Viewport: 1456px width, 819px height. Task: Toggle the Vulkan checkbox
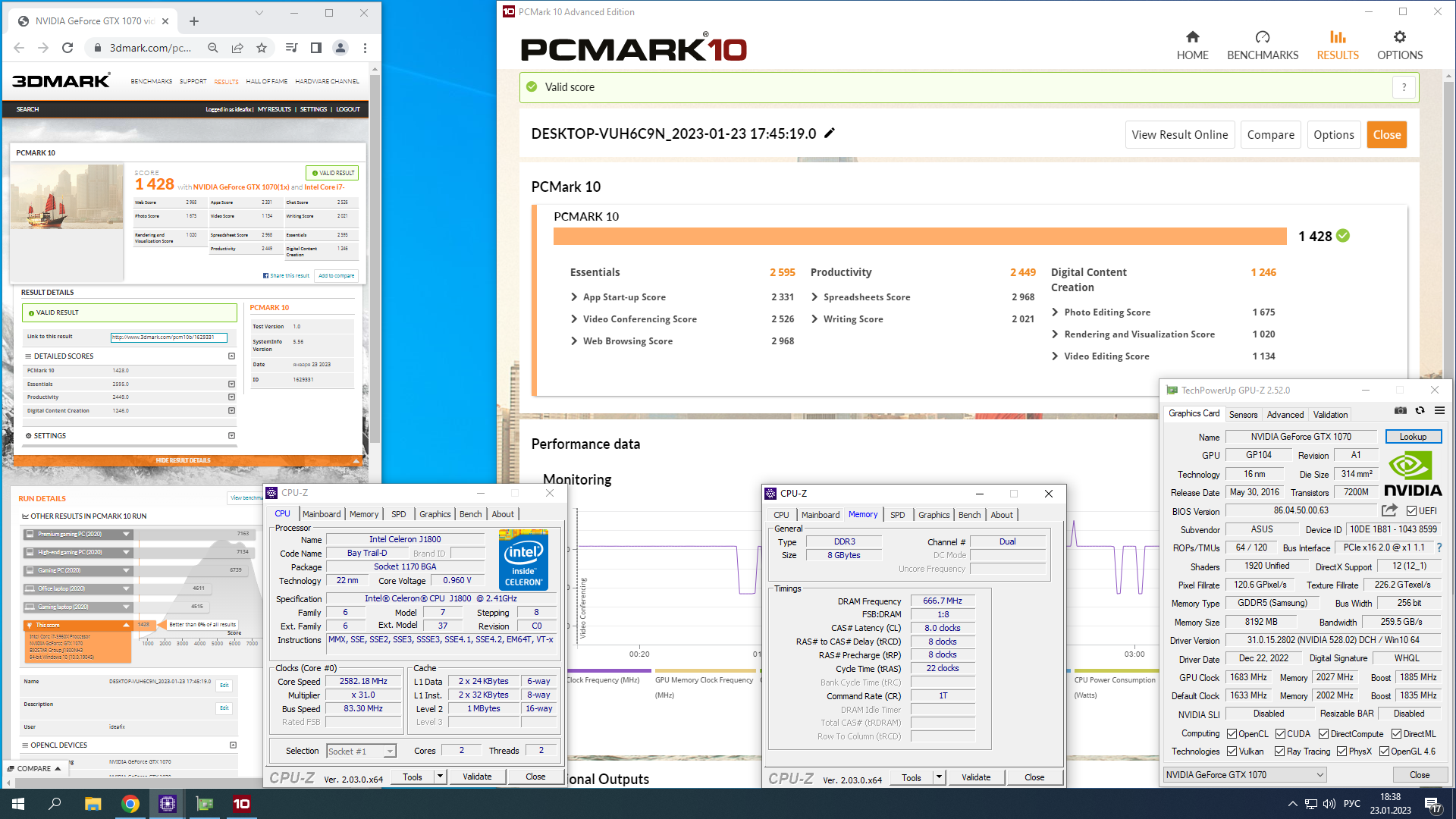coord(1232,752)
